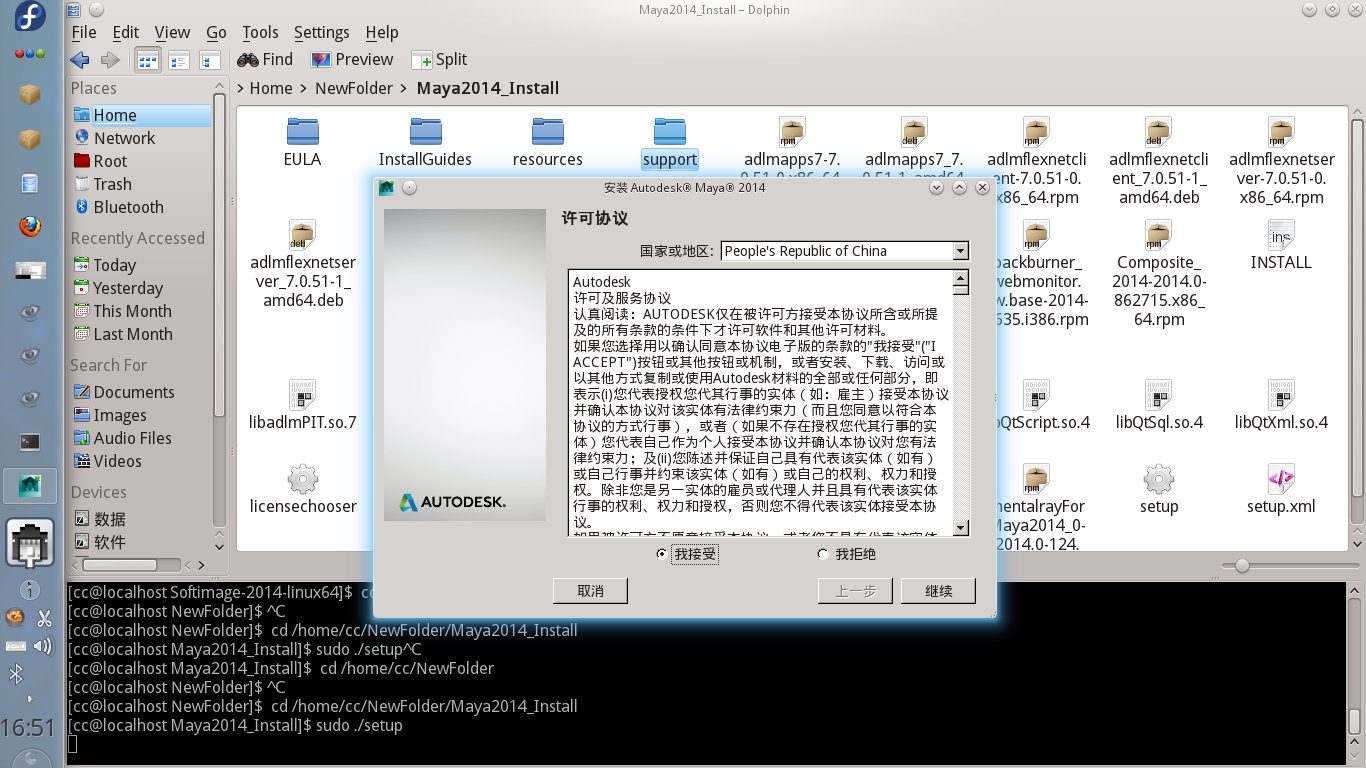Open the Edit menu
Screen dimensions: 1366x768
[126, 32]
